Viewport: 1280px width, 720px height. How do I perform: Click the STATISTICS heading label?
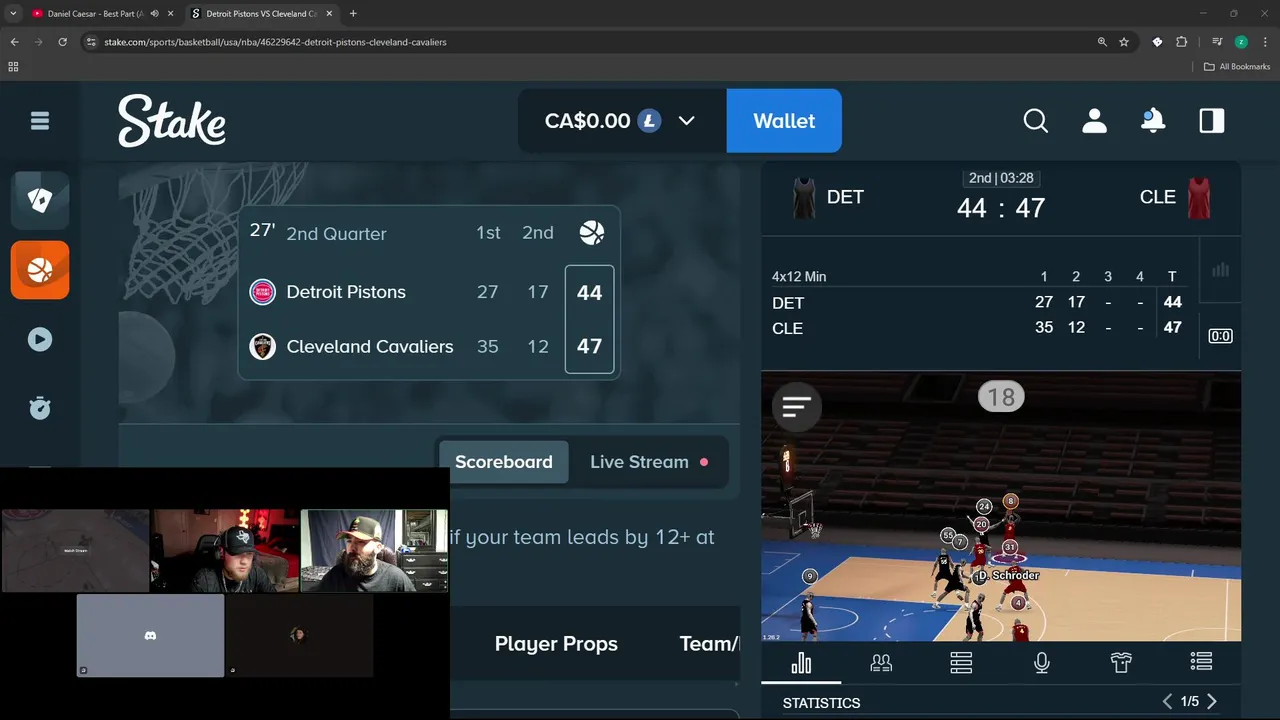coord(821,703)
